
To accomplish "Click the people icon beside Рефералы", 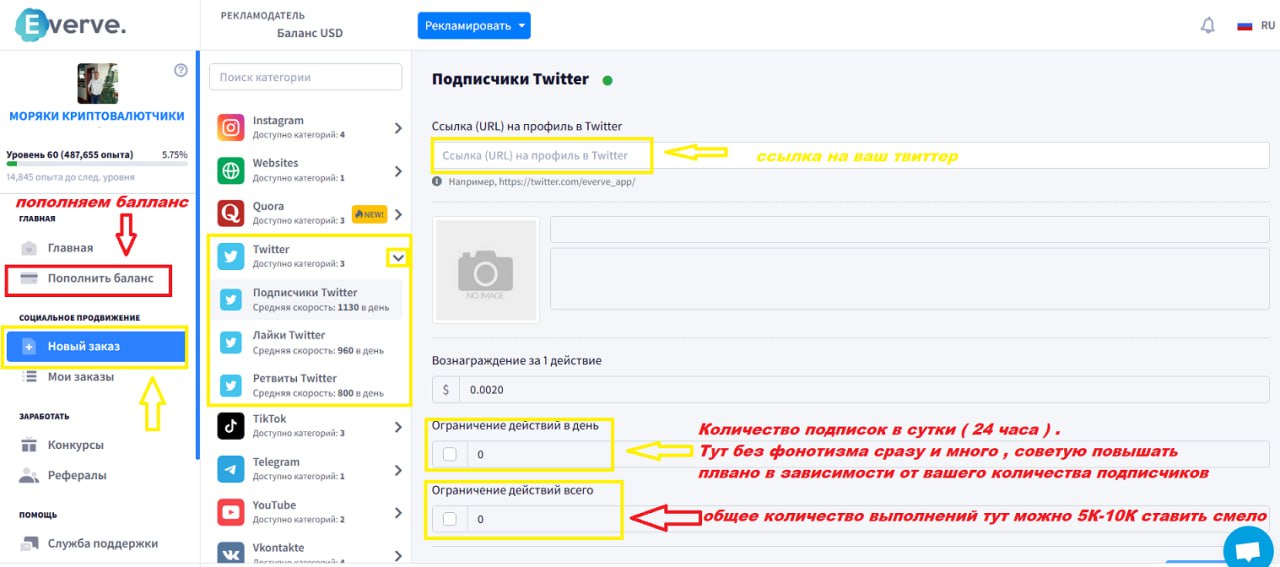I will point(29,476).
